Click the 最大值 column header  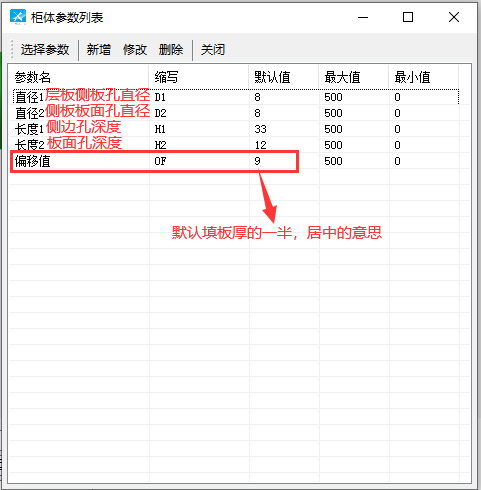click(x=354, y=77)
